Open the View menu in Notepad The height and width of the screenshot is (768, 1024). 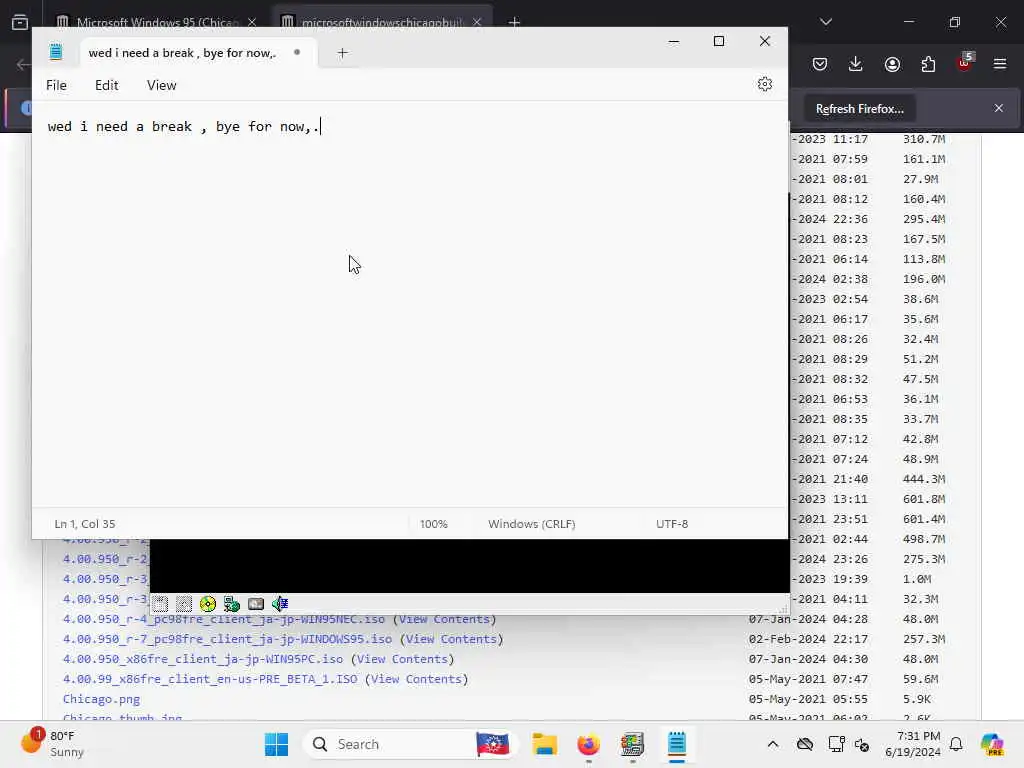161,85
